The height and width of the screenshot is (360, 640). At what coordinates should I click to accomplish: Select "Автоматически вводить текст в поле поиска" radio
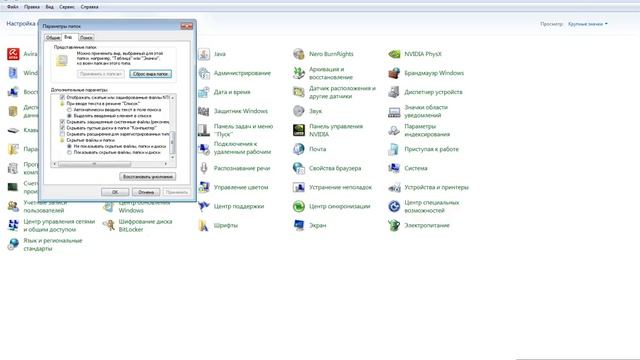click(x=69, y=110)
